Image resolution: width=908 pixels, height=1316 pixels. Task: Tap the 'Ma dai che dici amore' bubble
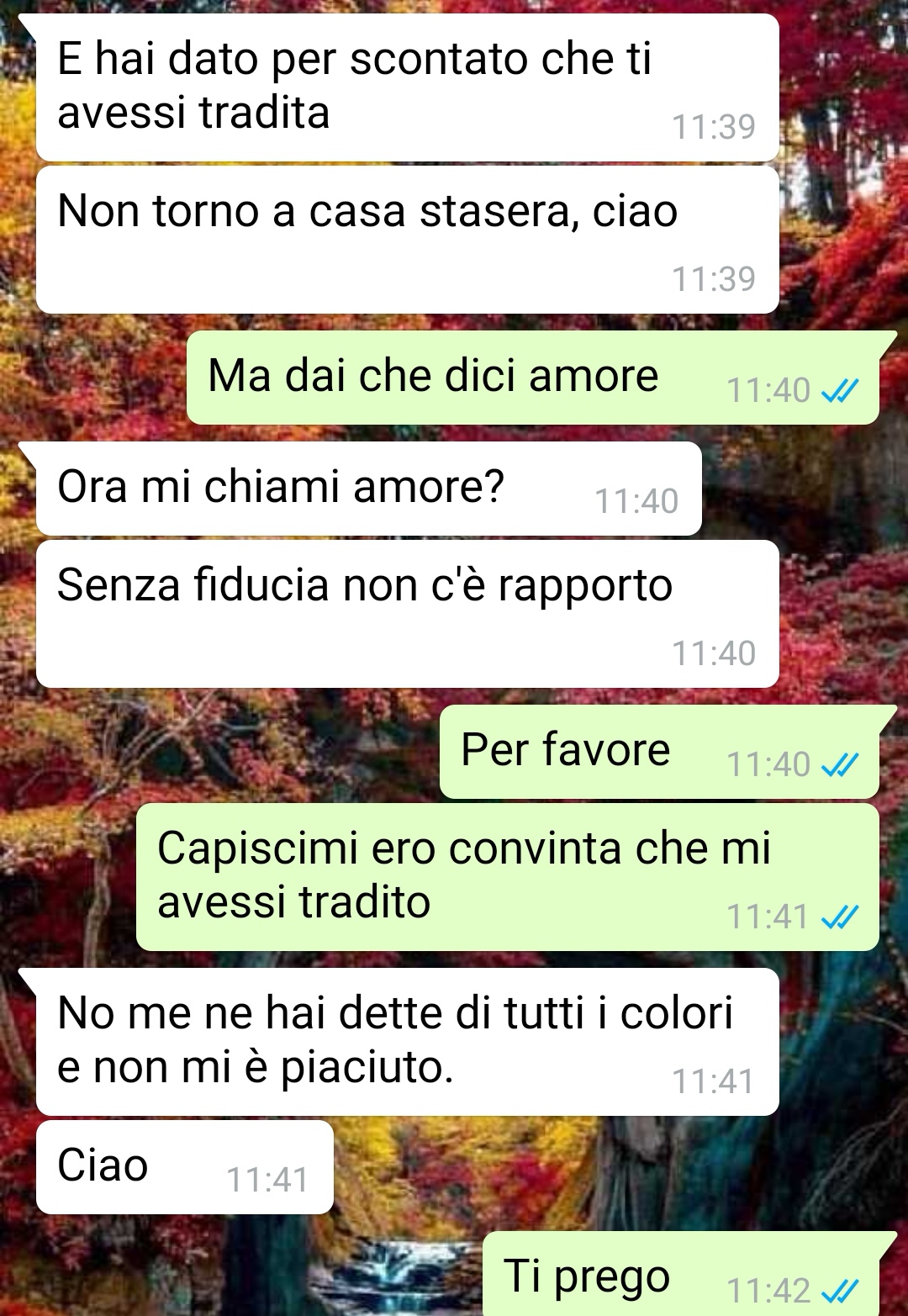tap(533, 378)
